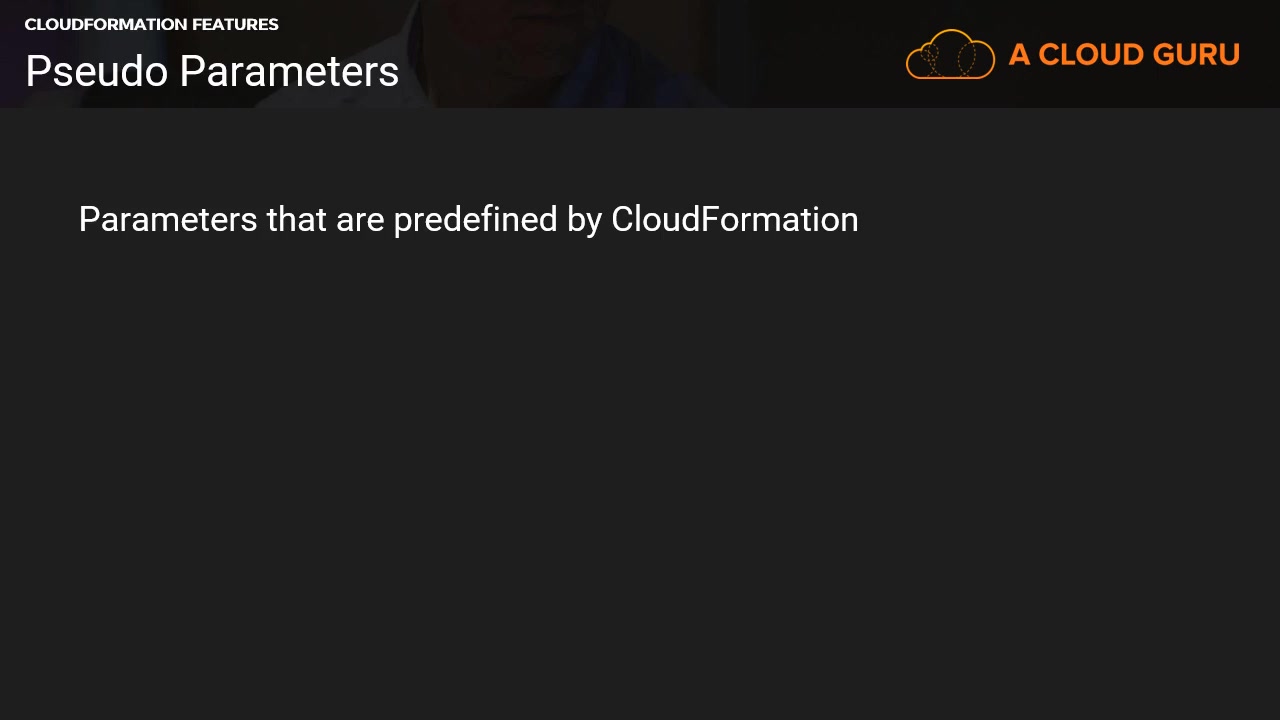Screen dimensions: 1280x720
Task: Click the first word "Parameters" in body sentence
Action: (x=167, y=219)
